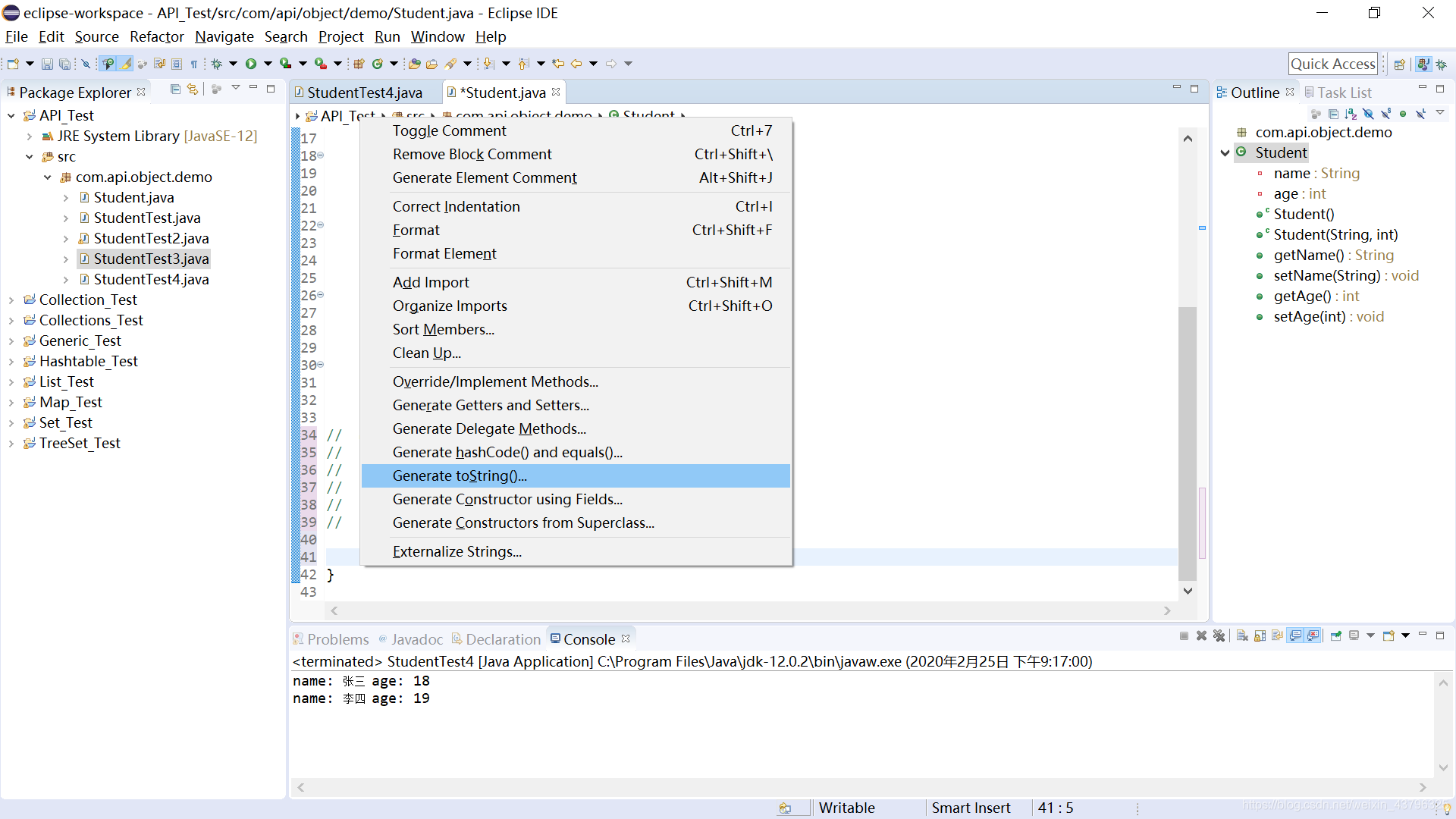
Task: Click the Quick Access search field
Action: point(1332,64)
